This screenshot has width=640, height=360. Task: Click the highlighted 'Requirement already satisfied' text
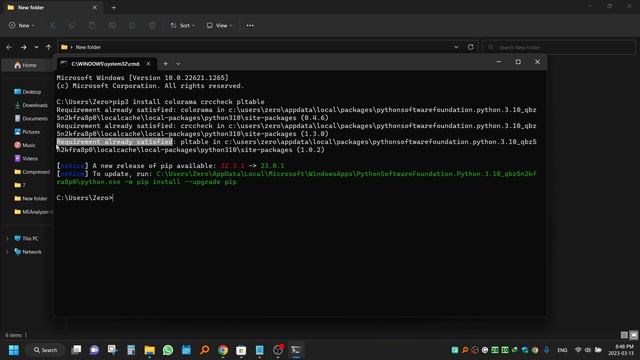114,142
